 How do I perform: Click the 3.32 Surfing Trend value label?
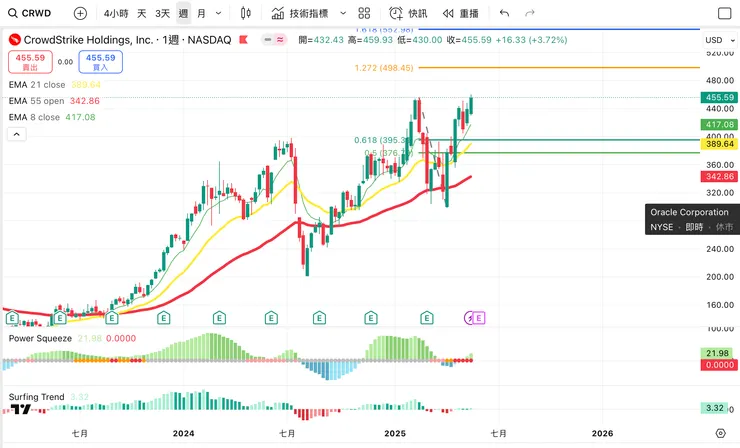pyautogui.click(x=715, y=408)
